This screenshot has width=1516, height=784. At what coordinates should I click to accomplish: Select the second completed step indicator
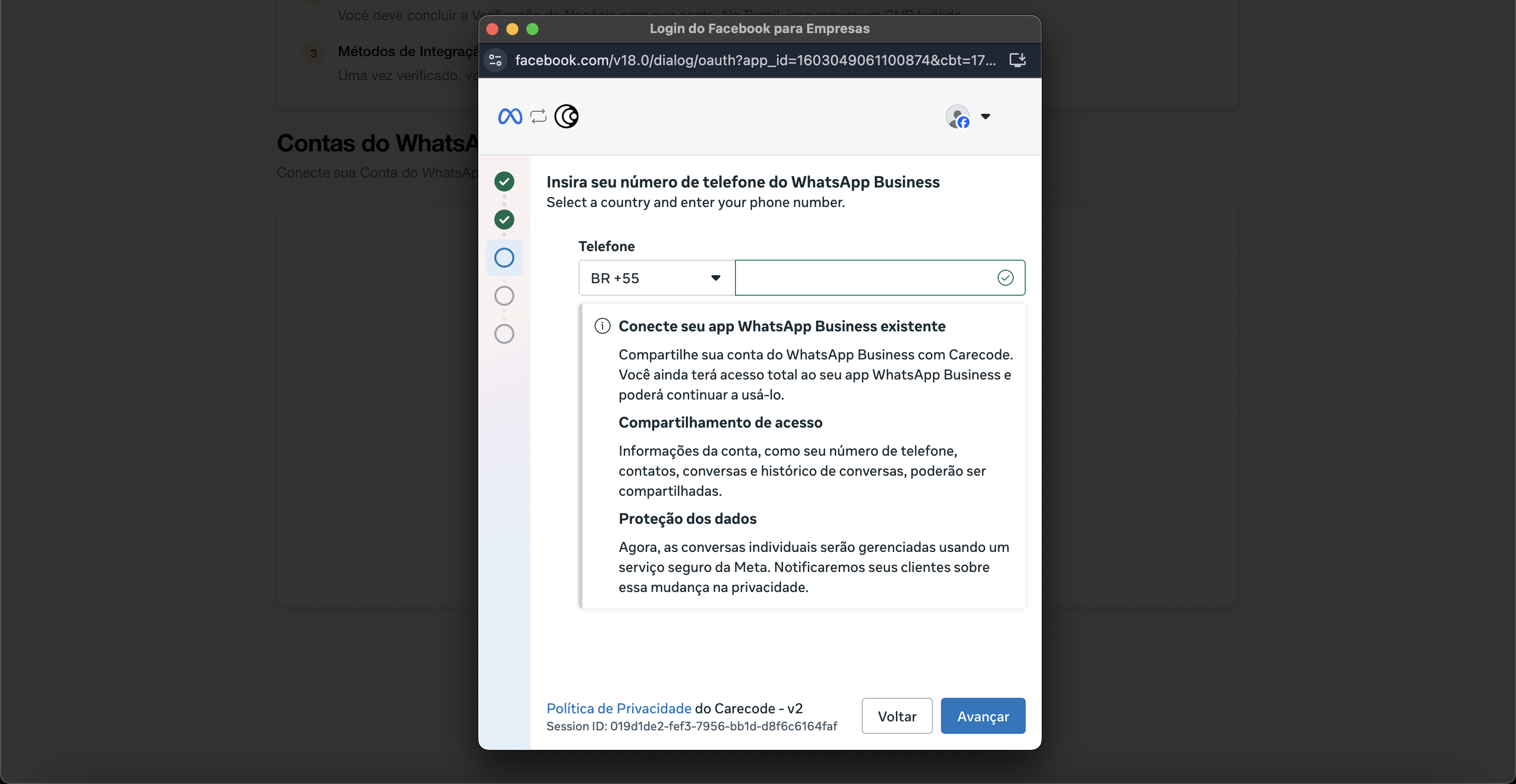coord(504,220)
